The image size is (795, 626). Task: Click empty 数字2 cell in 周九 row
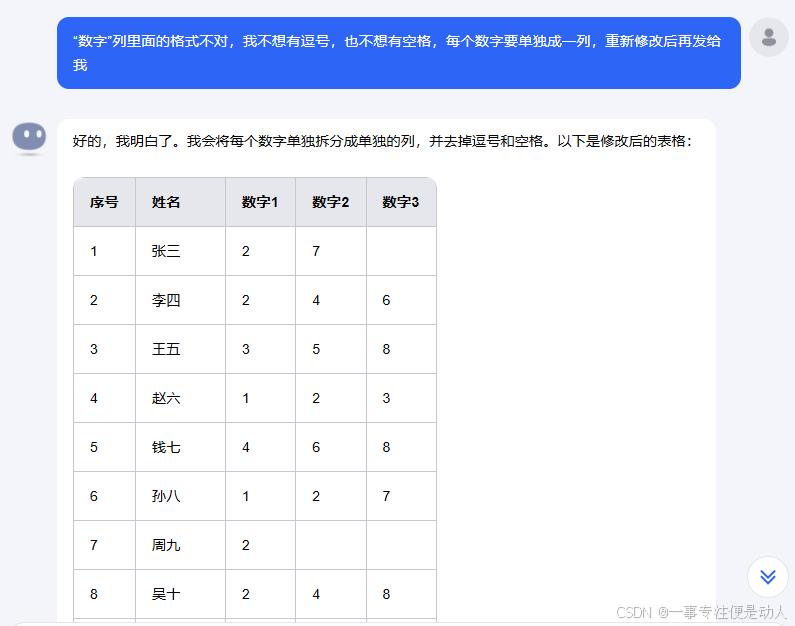[331, 545]
